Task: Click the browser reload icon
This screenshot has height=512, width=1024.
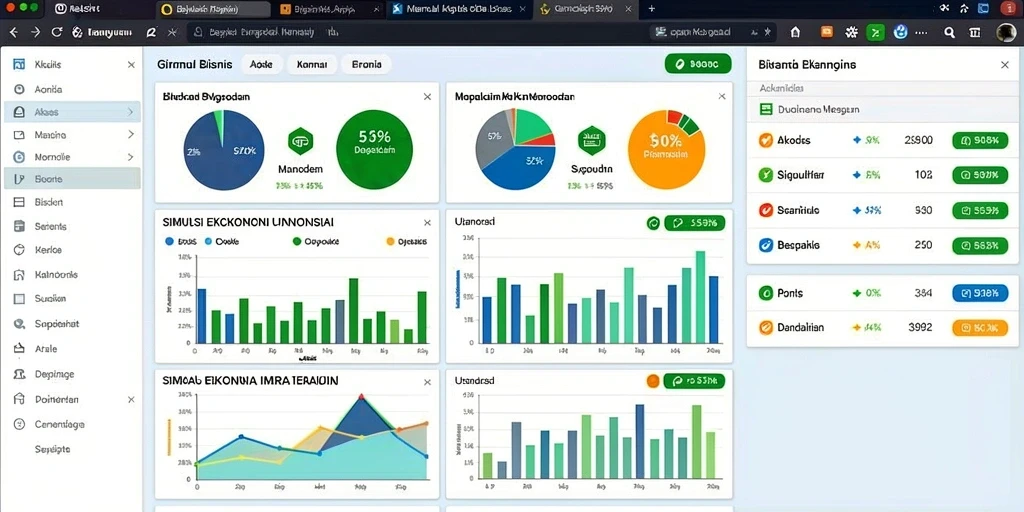Action: 56,32
